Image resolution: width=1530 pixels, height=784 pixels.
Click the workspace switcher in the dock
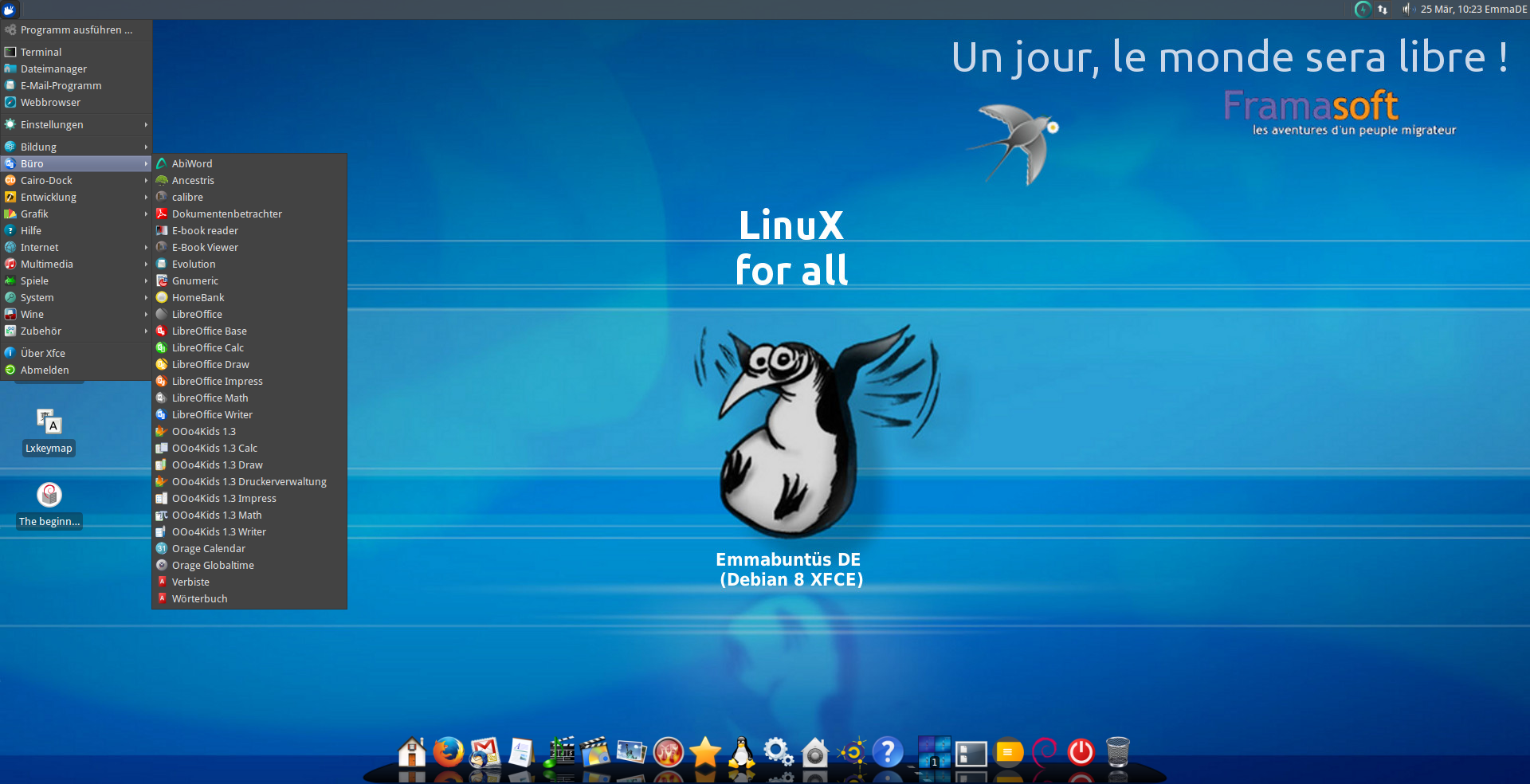click(934, 751)
